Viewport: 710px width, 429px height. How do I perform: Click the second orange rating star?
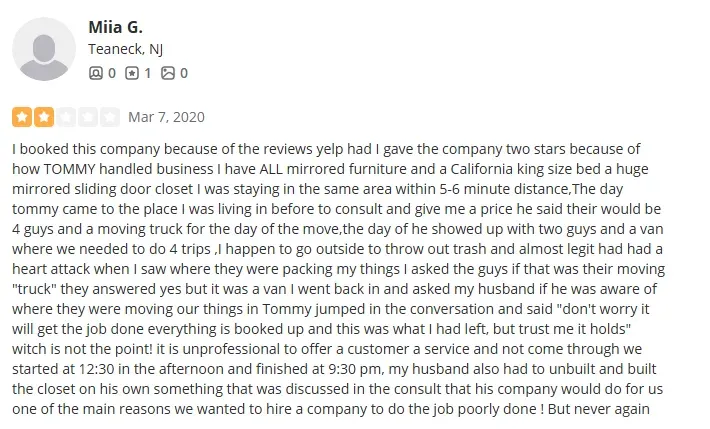point(44,117)
